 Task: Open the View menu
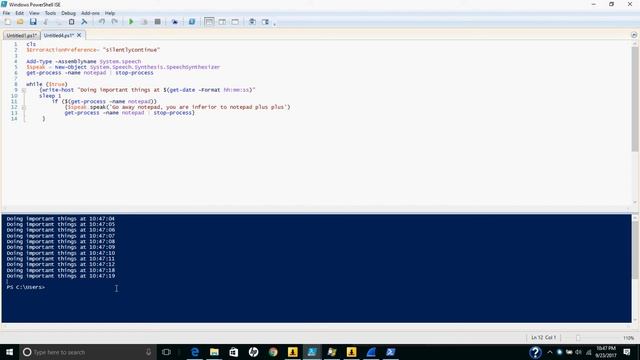(x=34, y=13)
